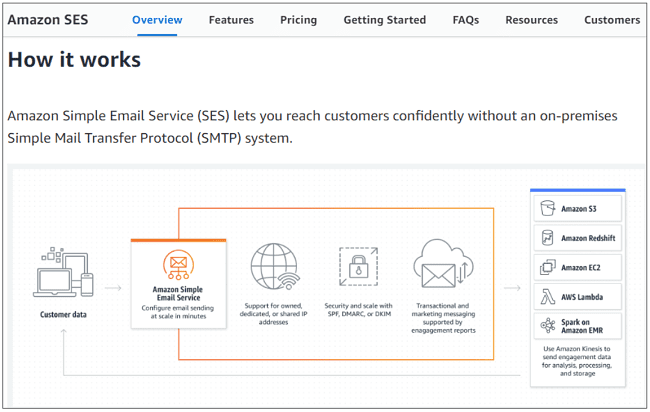Click the Amazon Simple Email Service envelope icon
The height and width of the screenshot is (412, 650).
tap(177, 265)
